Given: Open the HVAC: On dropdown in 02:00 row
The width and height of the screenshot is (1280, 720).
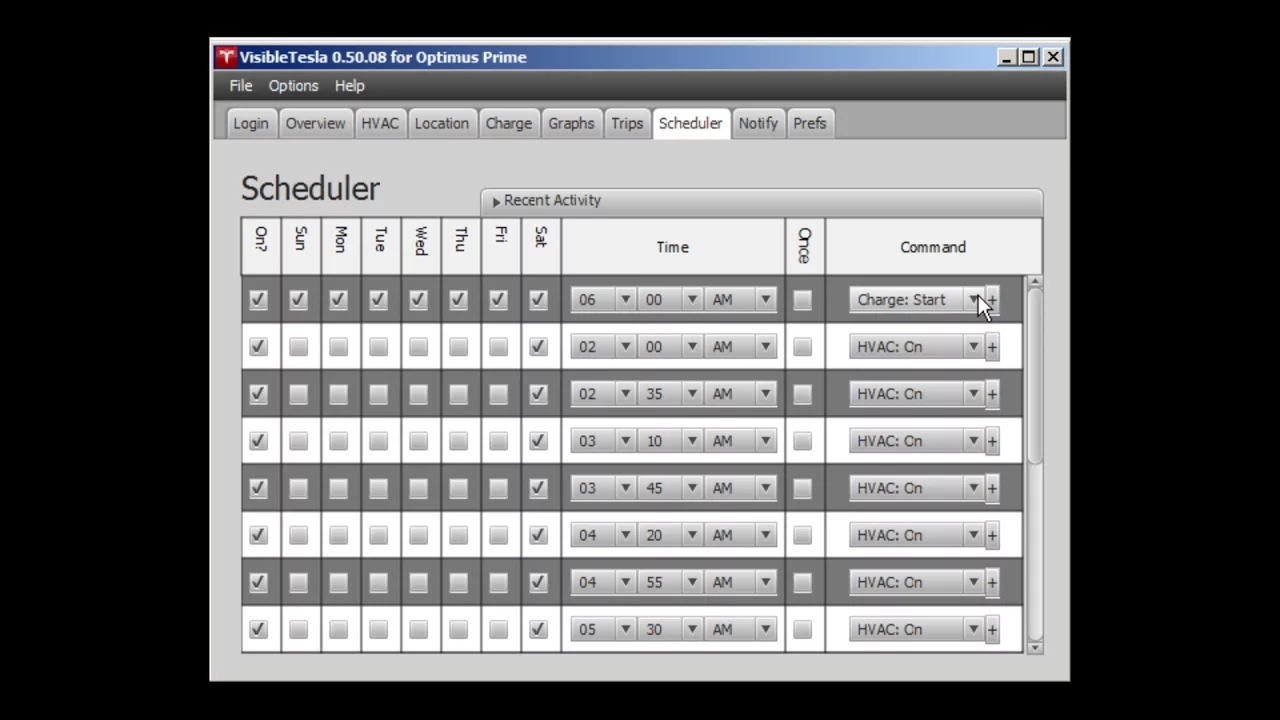Looking at the screenshot, I should [917, 347].
